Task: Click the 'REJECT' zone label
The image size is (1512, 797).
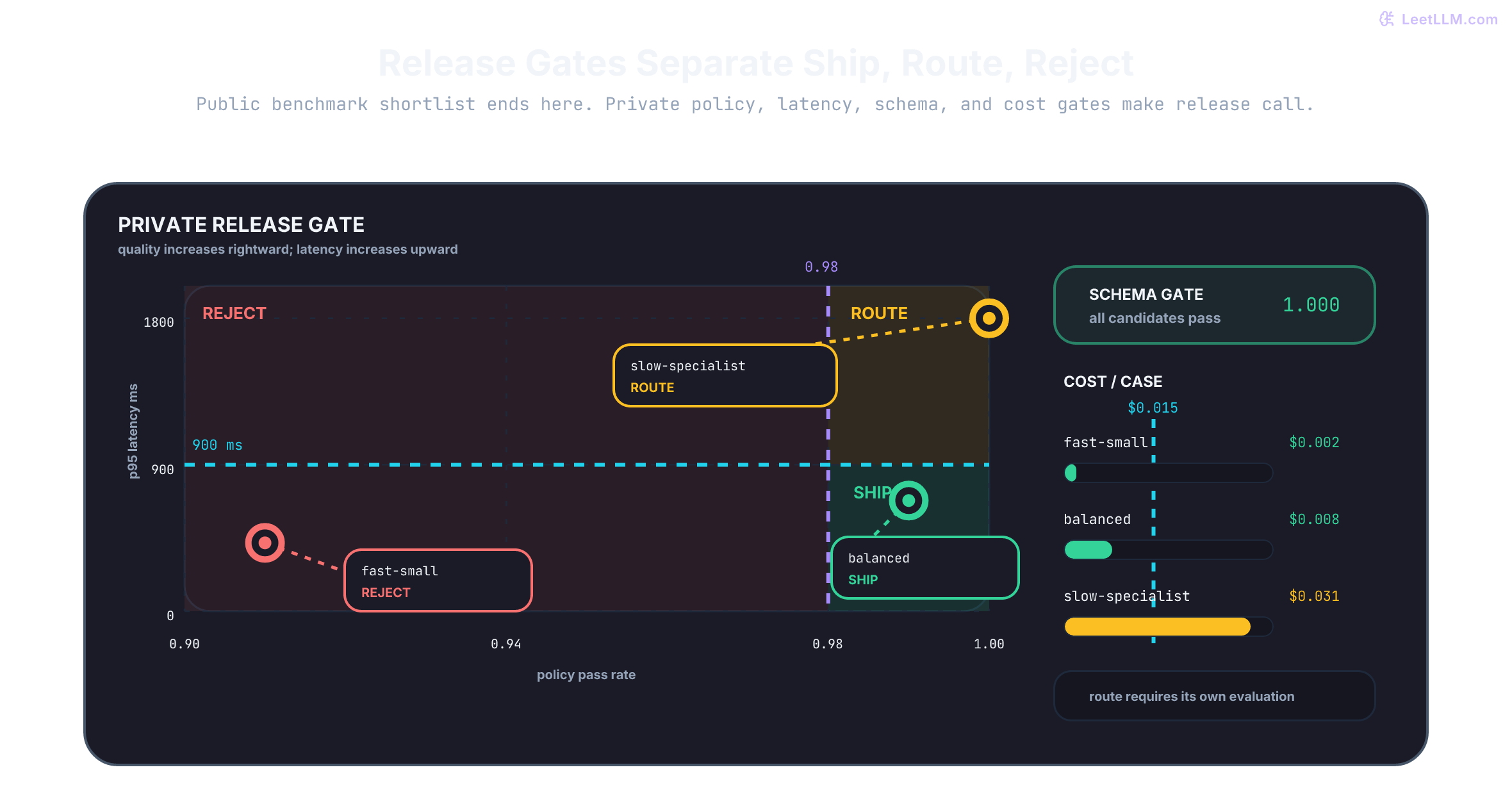Action: pos(234,313)
